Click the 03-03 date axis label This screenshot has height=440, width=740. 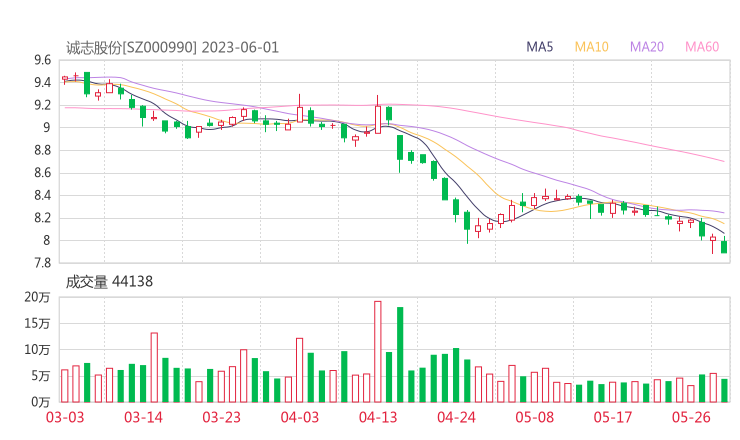[65, 417]
